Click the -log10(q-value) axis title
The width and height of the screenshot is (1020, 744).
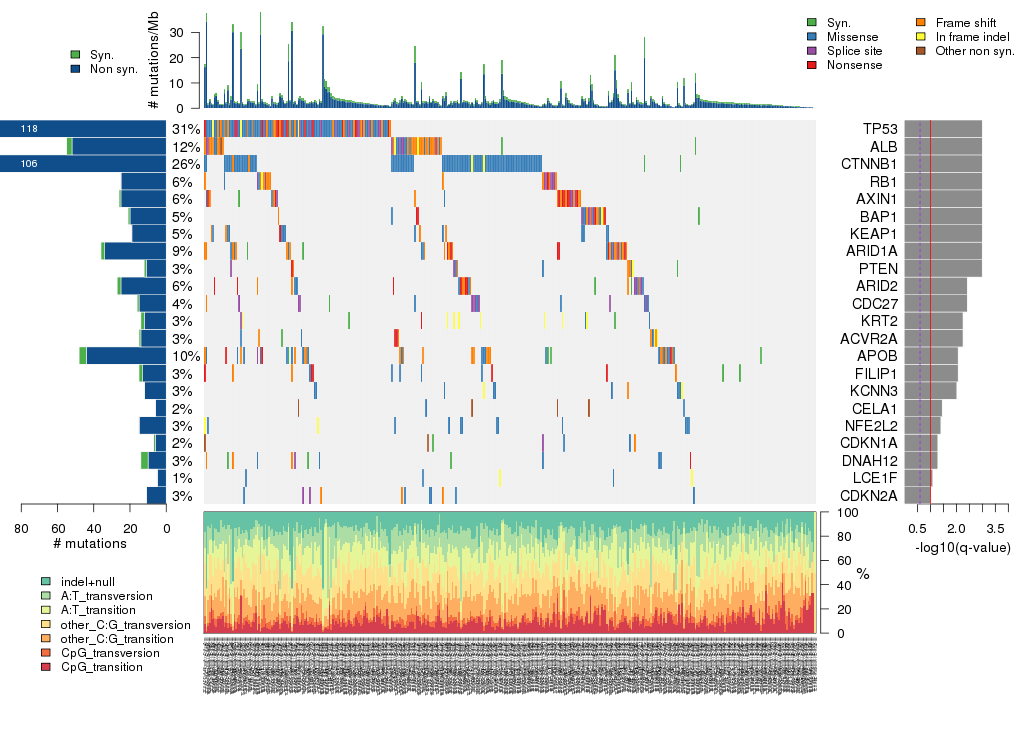tap(962, 548)
